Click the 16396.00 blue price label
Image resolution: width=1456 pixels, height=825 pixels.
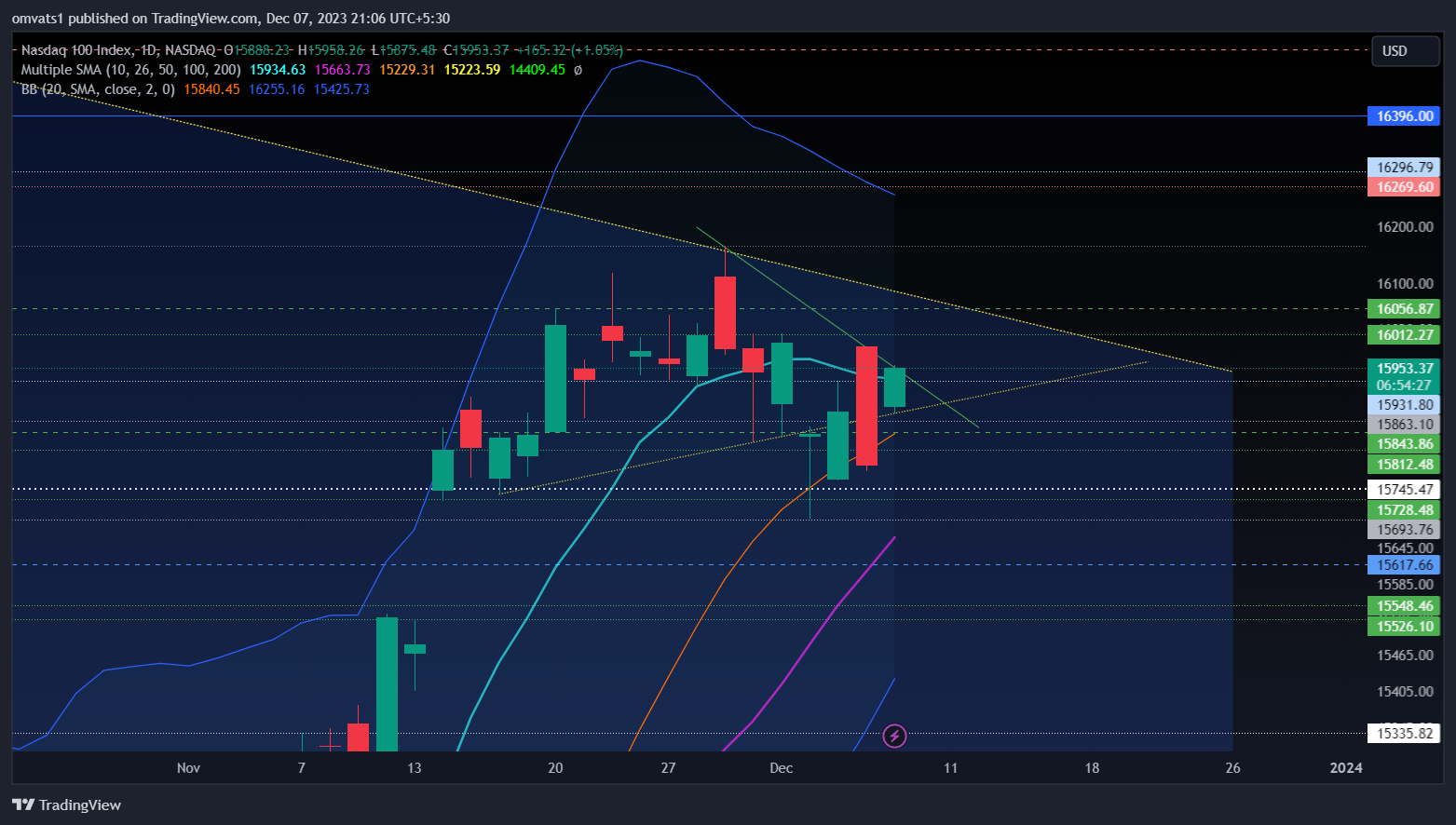tap(1404, 116)
